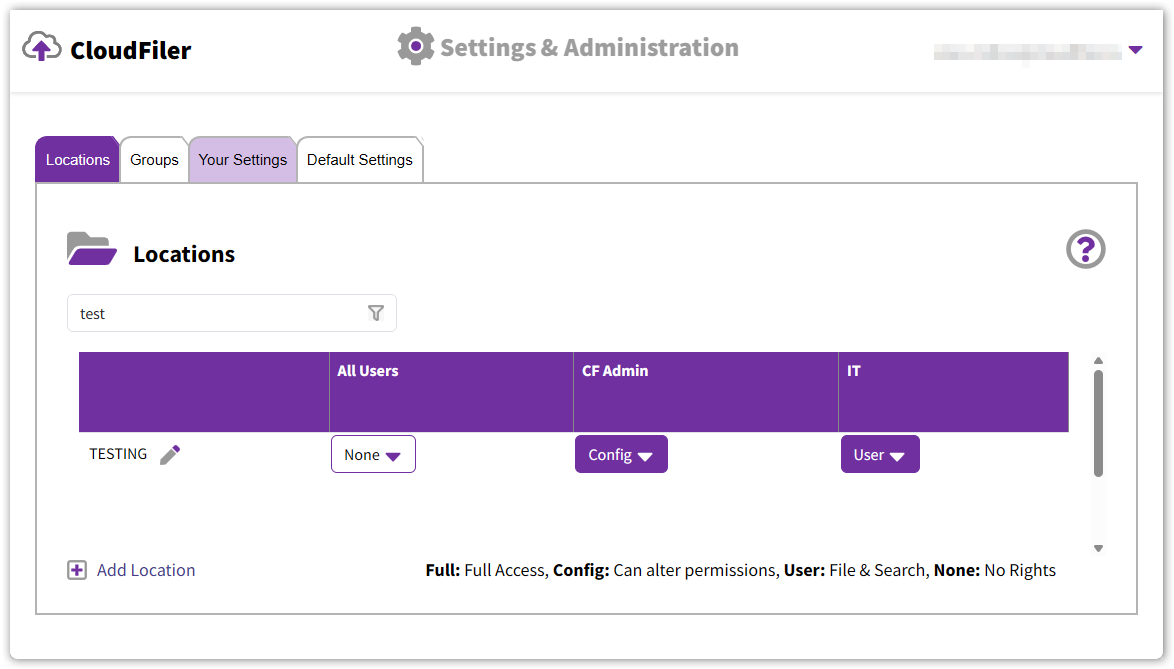Click the Add Location link
Viewport: 1174px width, 669px height.
coord(146,570)
